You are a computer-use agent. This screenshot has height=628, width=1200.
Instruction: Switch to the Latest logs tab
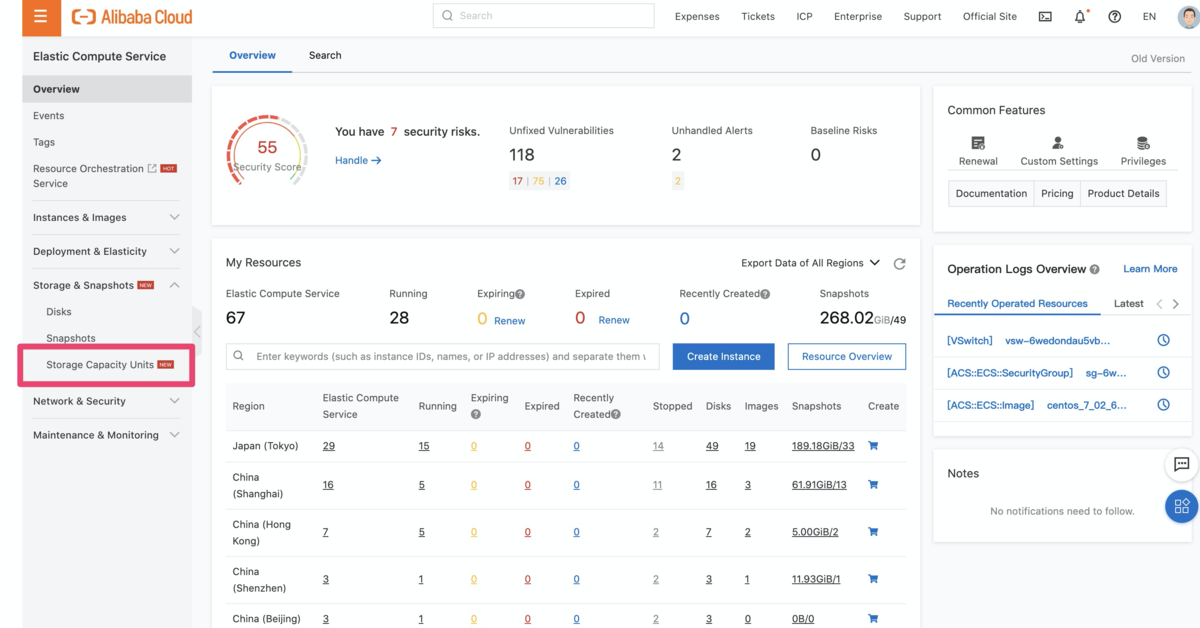(x=1129, y=304)
